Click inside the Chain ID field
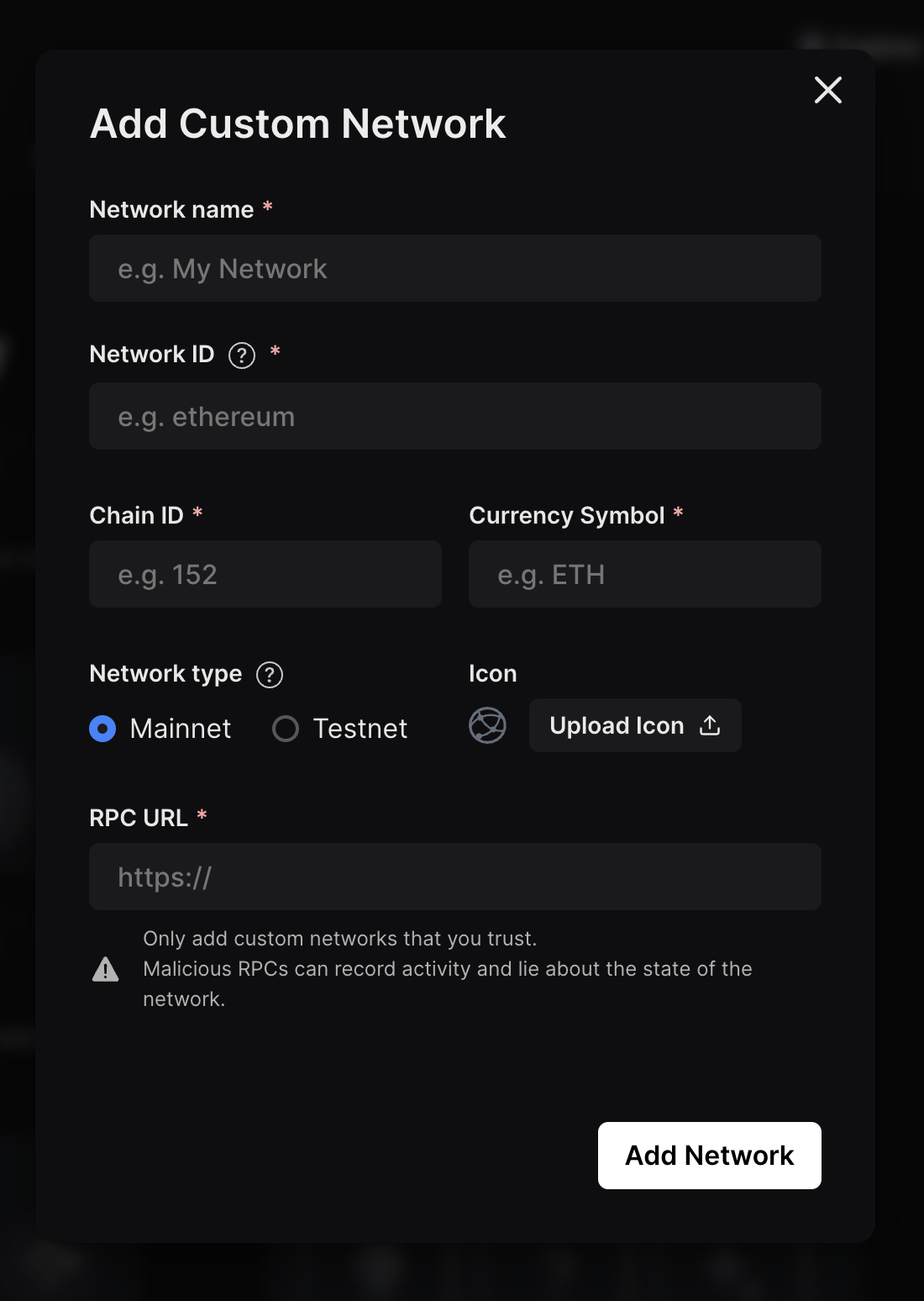Viewport: 924px width, 1301px height. point(265,574)
